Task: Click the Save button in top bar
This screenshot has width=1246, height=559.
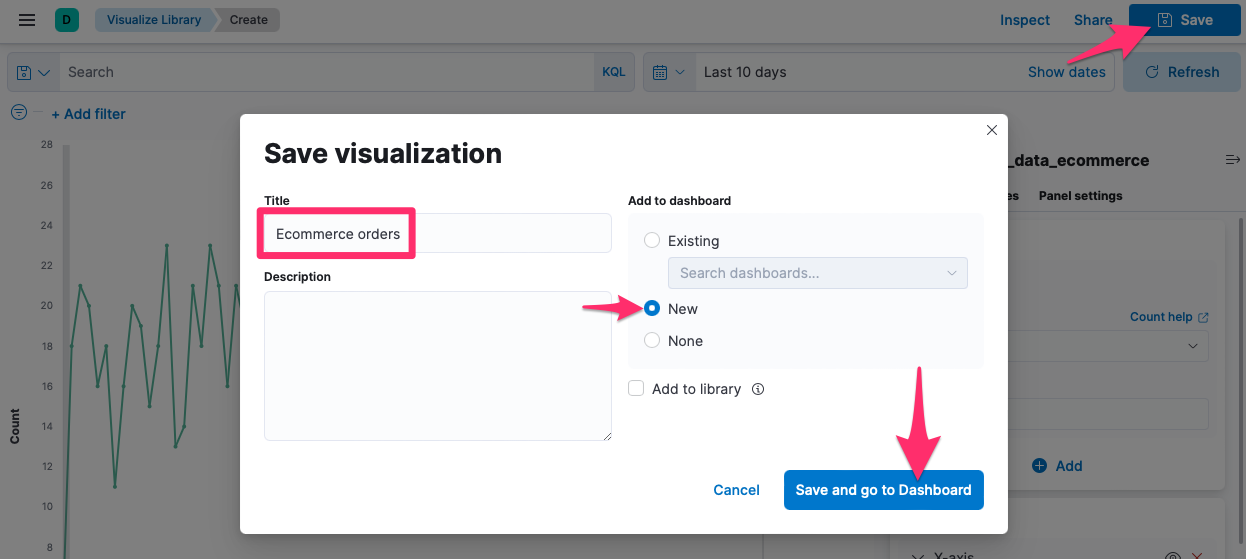Action: coord(1185,20)
